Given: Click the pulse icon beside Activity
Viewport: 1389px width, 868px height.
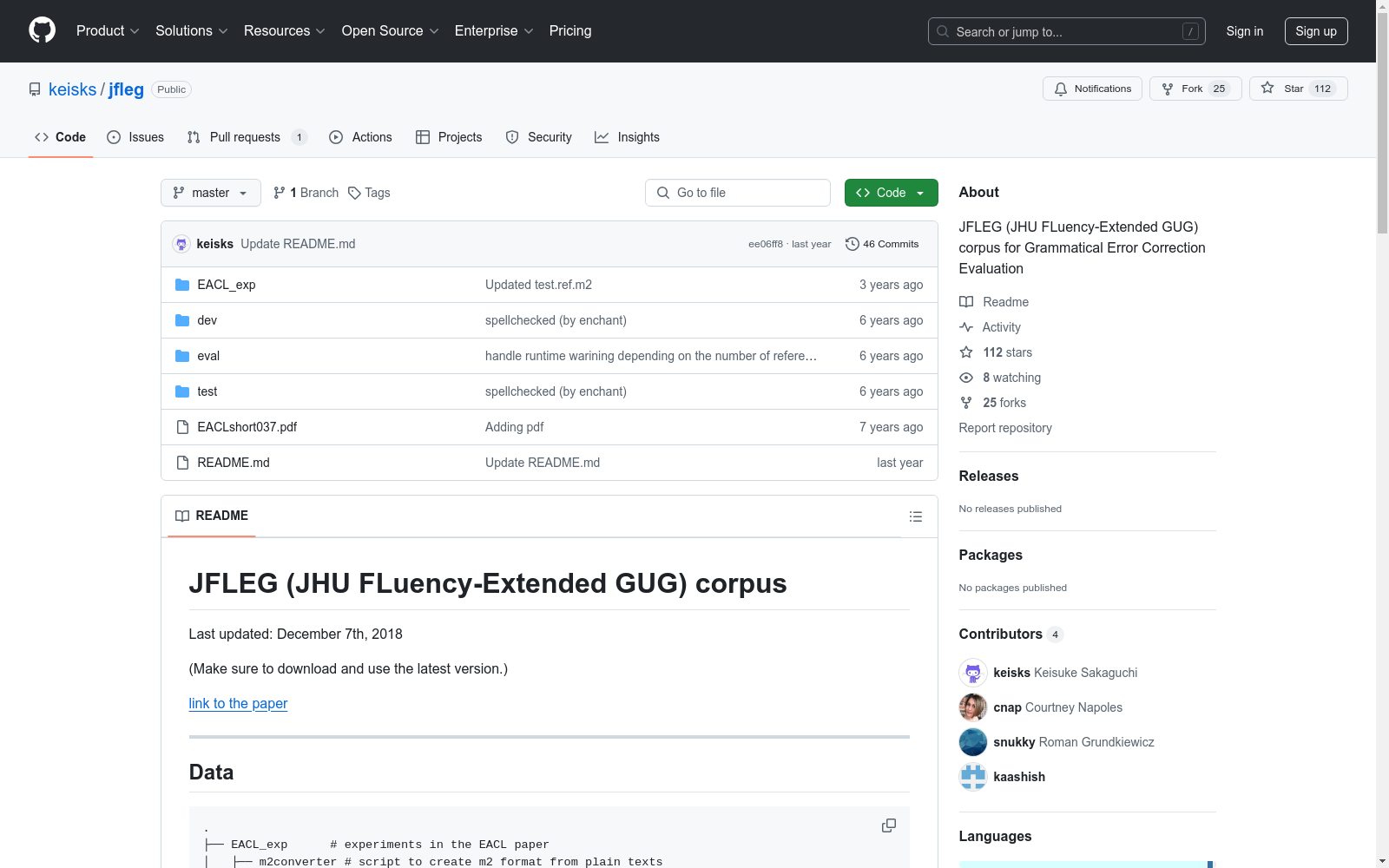Looking at the screenshot, I should click(x=966, y=327).
